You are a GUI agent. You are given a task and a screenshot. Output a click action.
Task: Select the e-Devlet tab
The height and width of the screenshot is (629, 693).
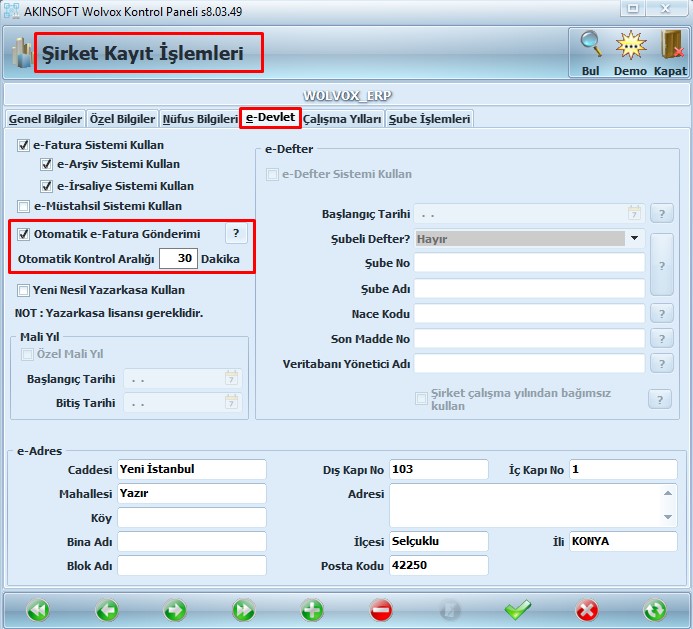(x=270, y=118)
